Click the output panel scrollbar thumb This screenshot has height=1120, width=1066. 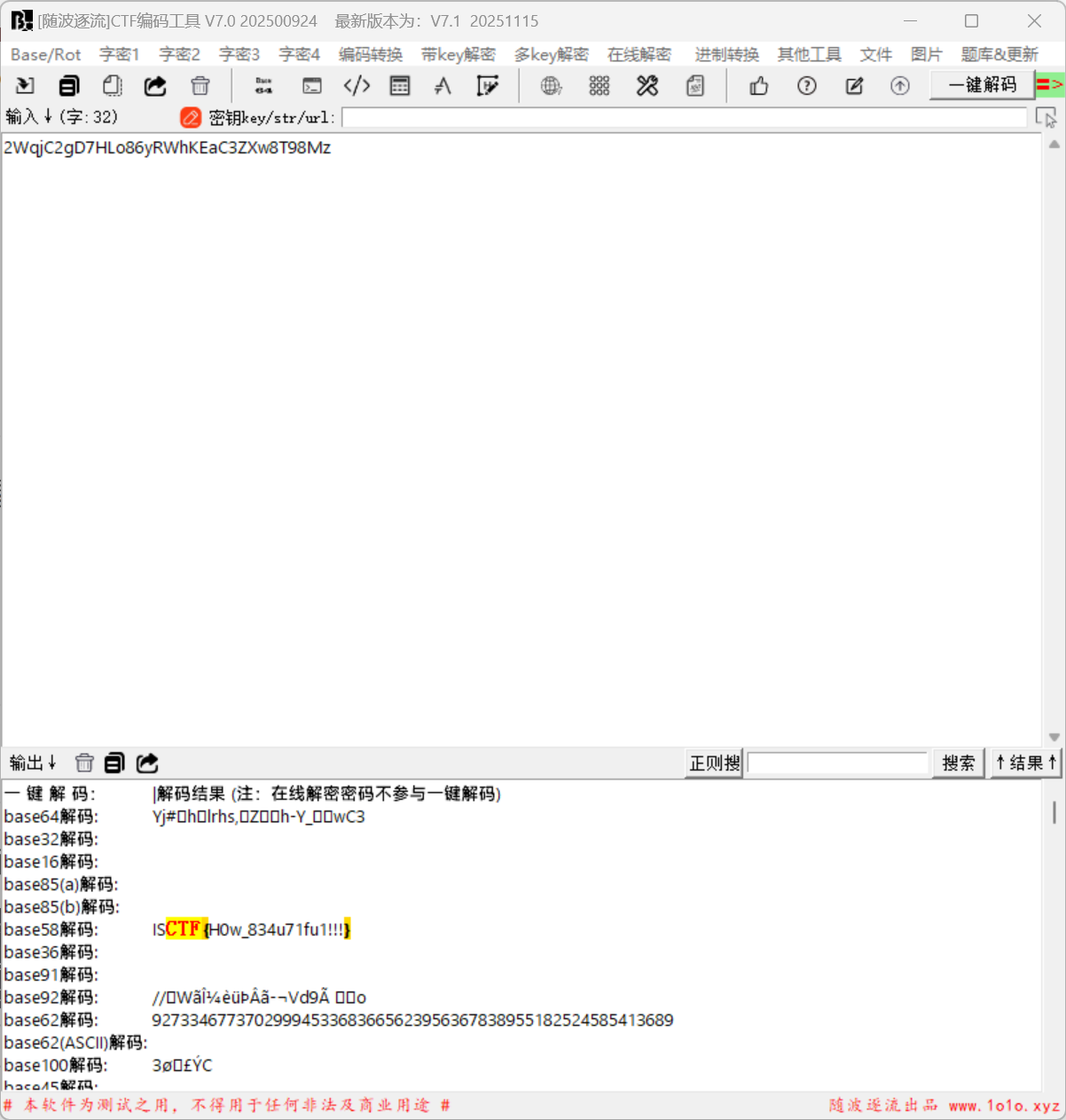point(1054,812)
